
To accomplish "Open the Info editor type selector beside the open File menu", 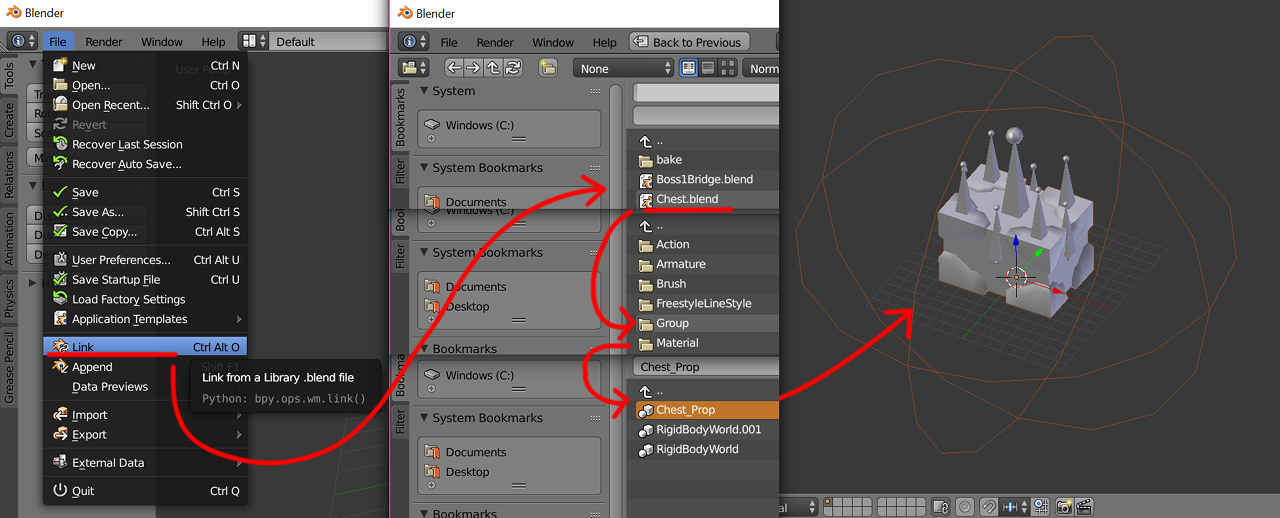I will [x=21, y=42].
